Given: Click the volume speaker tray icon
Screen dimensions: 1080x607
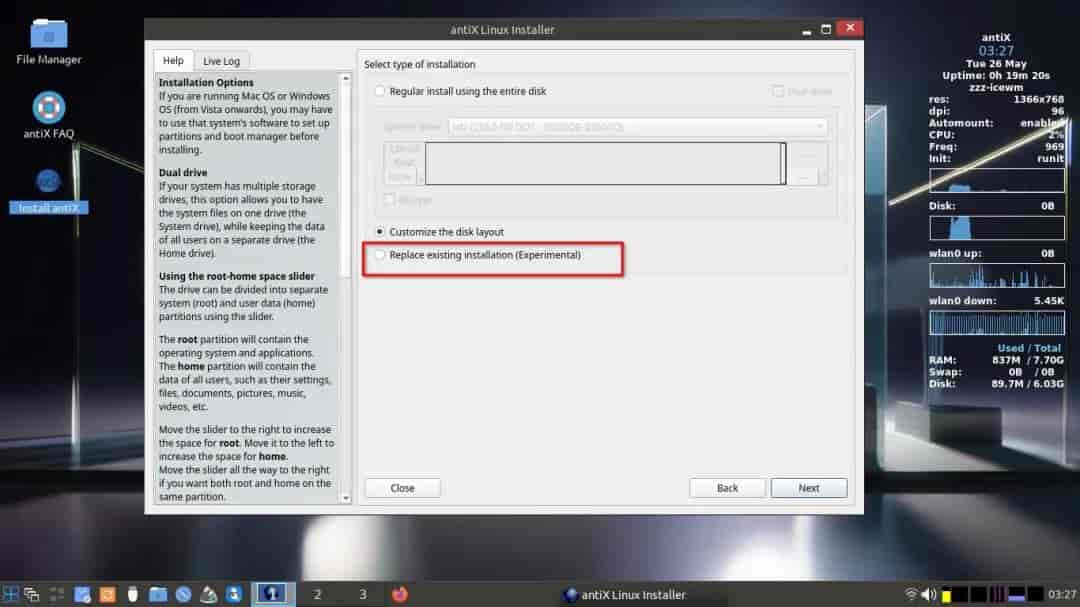Looking at the screenshot, I should coord(928,594).
